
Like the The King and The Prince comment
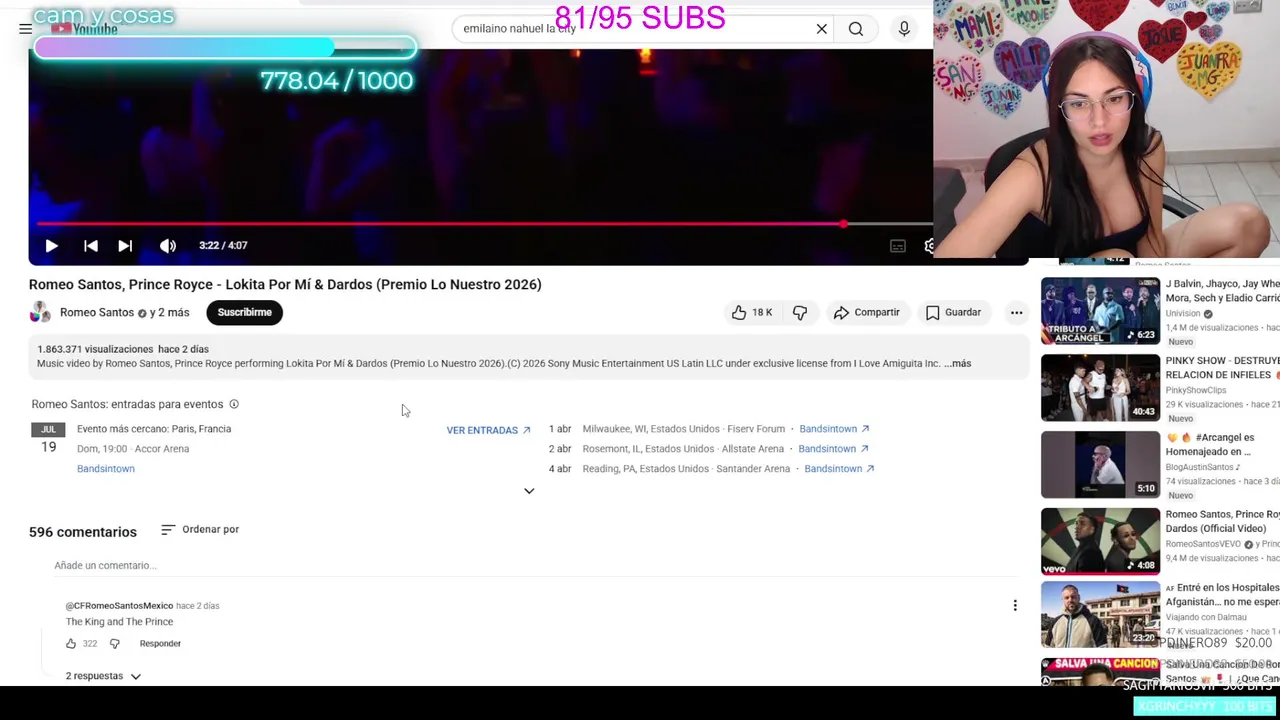click(71, 643)
